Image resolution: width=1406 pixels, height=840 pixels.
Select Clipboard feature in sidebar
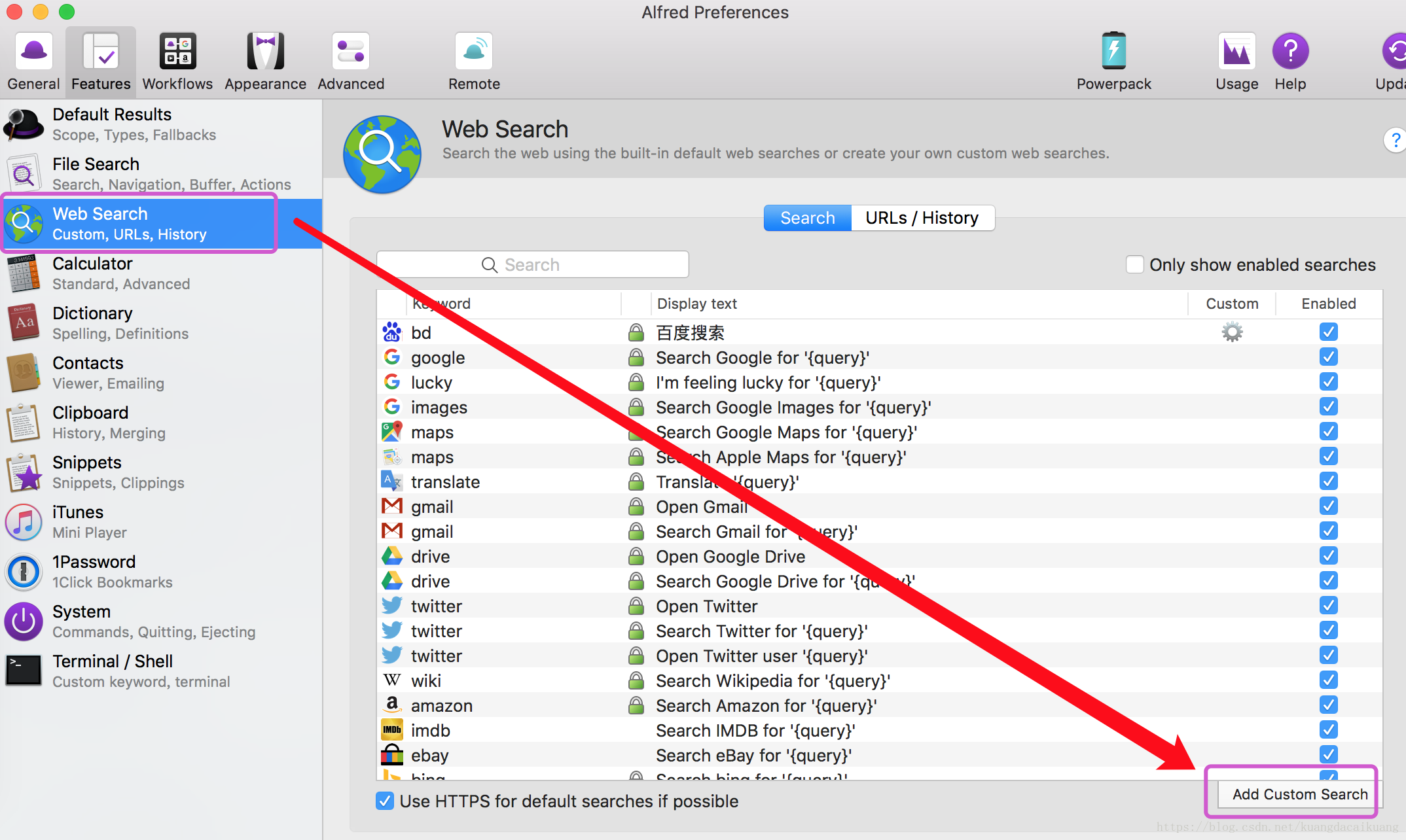(x=161, y=423)
